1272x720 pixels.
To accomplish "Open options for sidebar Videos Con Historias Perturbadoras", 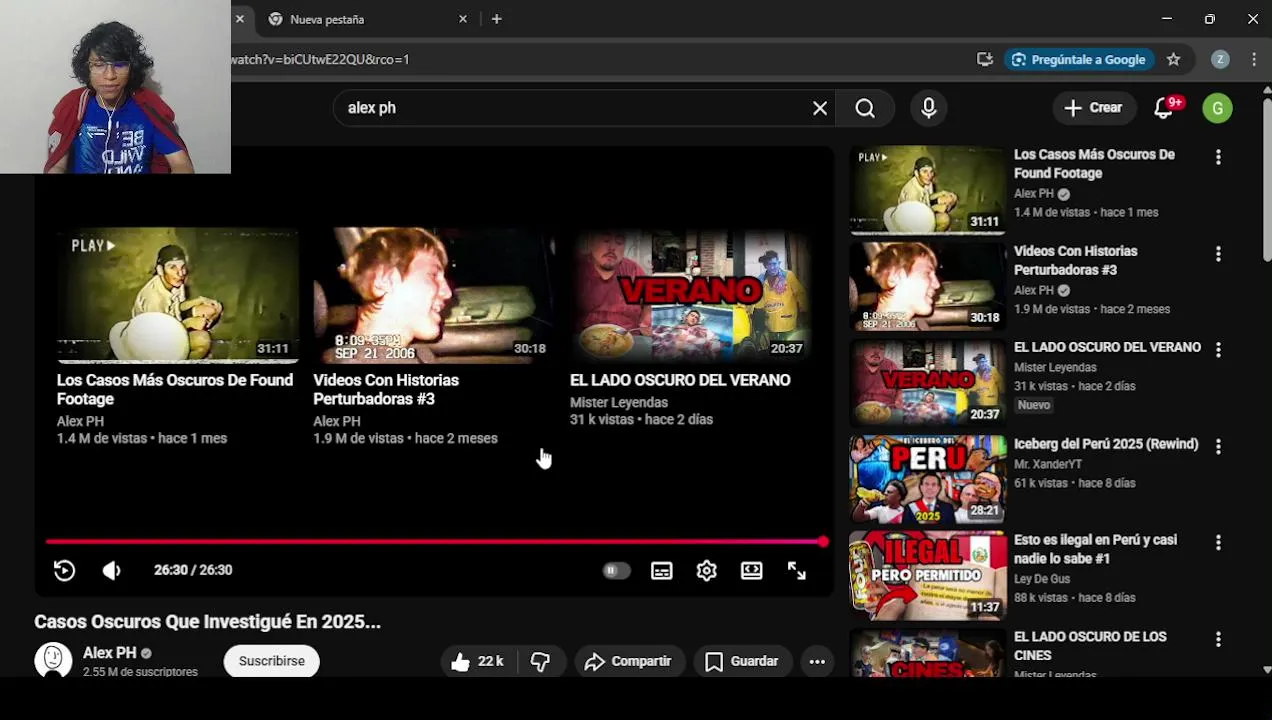I will pos(1218,254).
